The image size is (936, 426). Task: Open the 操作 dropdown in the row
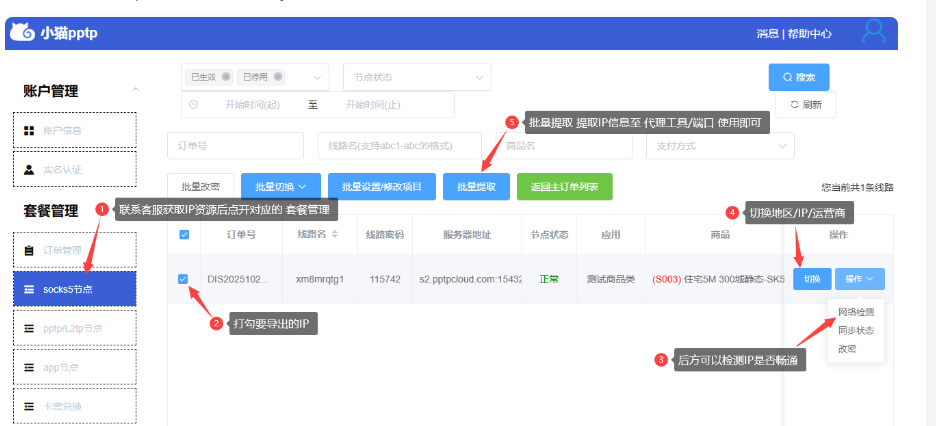coord(860,279)
